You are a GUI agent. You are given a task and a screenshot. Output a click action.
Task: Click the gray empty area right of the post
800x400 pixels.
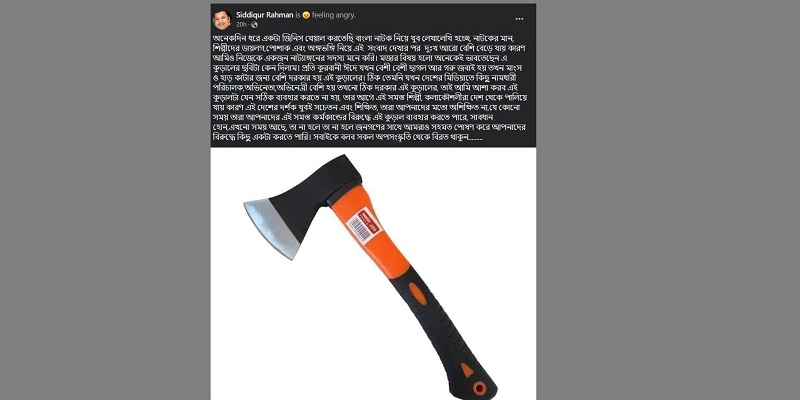pyautogui.click(x=668, y=200)
